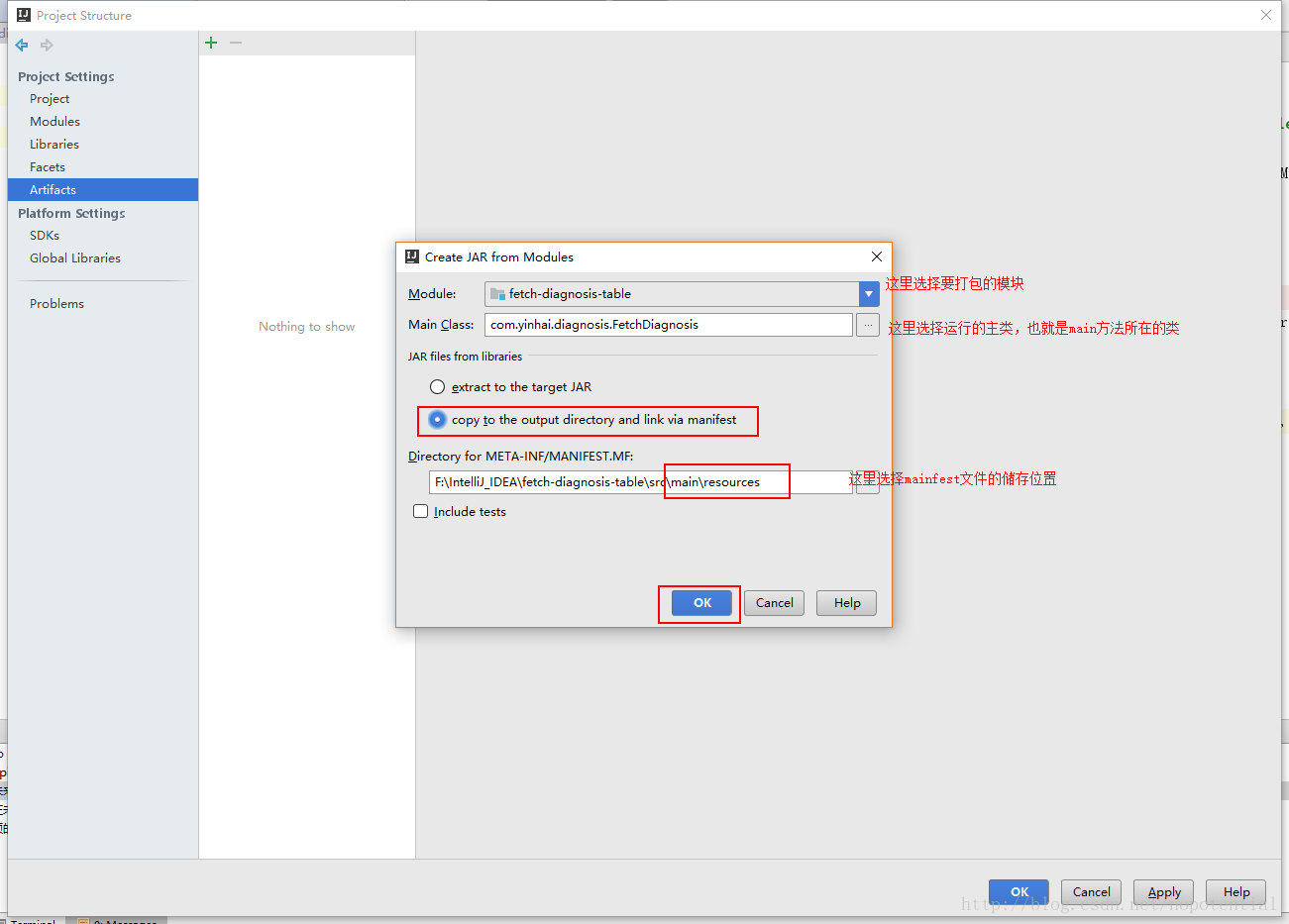1289x924 pixels.
Task: Close the Project Structure window
Action: point(1266,15)
